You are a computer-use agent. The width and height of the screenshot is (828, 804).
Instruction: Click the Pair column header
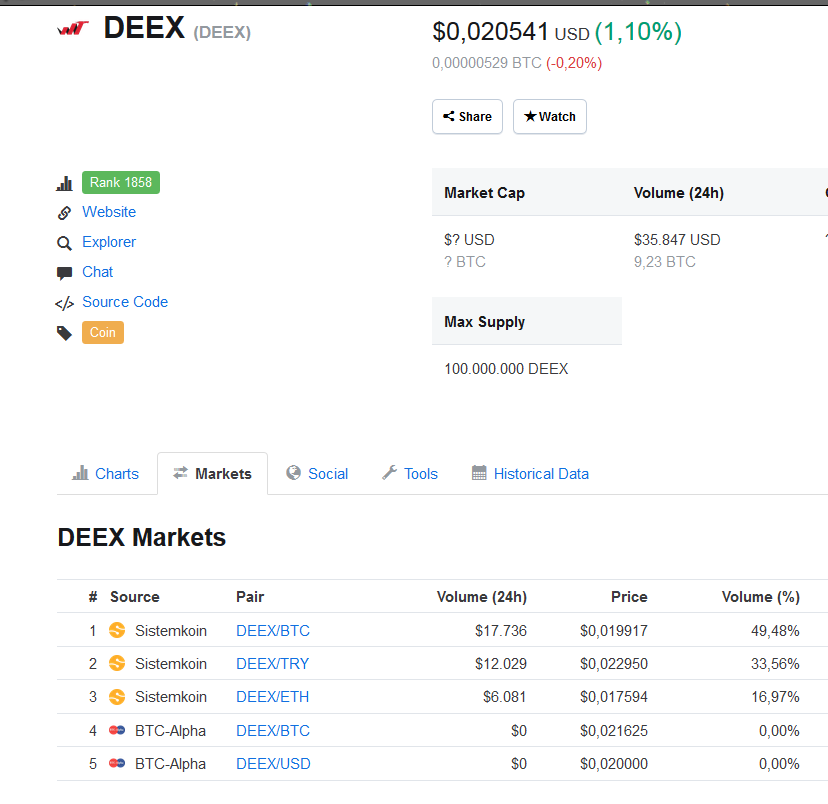(x=250, y=597)
